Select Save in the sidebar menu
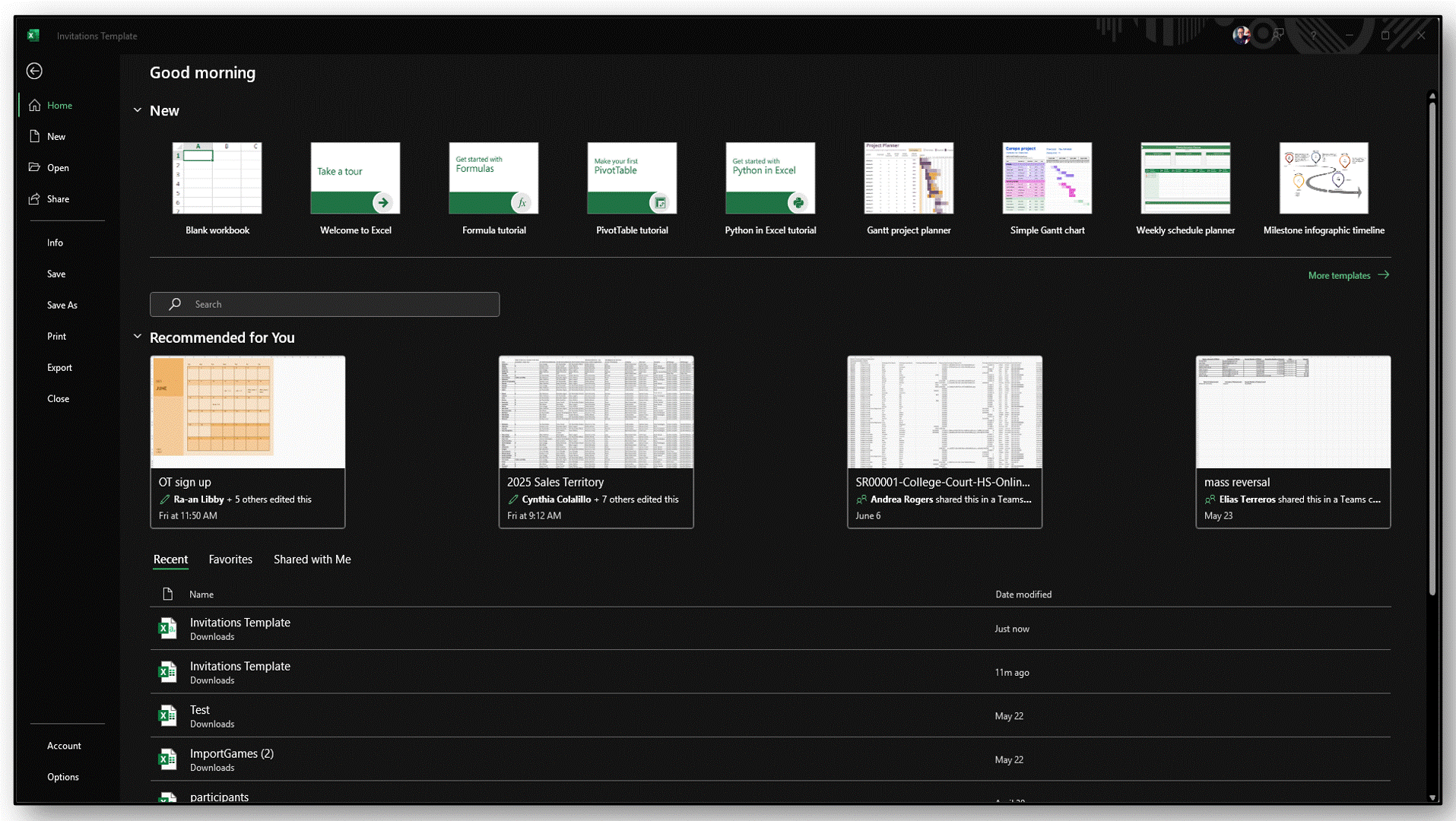The image size is (1456, 821). (56, 274)
